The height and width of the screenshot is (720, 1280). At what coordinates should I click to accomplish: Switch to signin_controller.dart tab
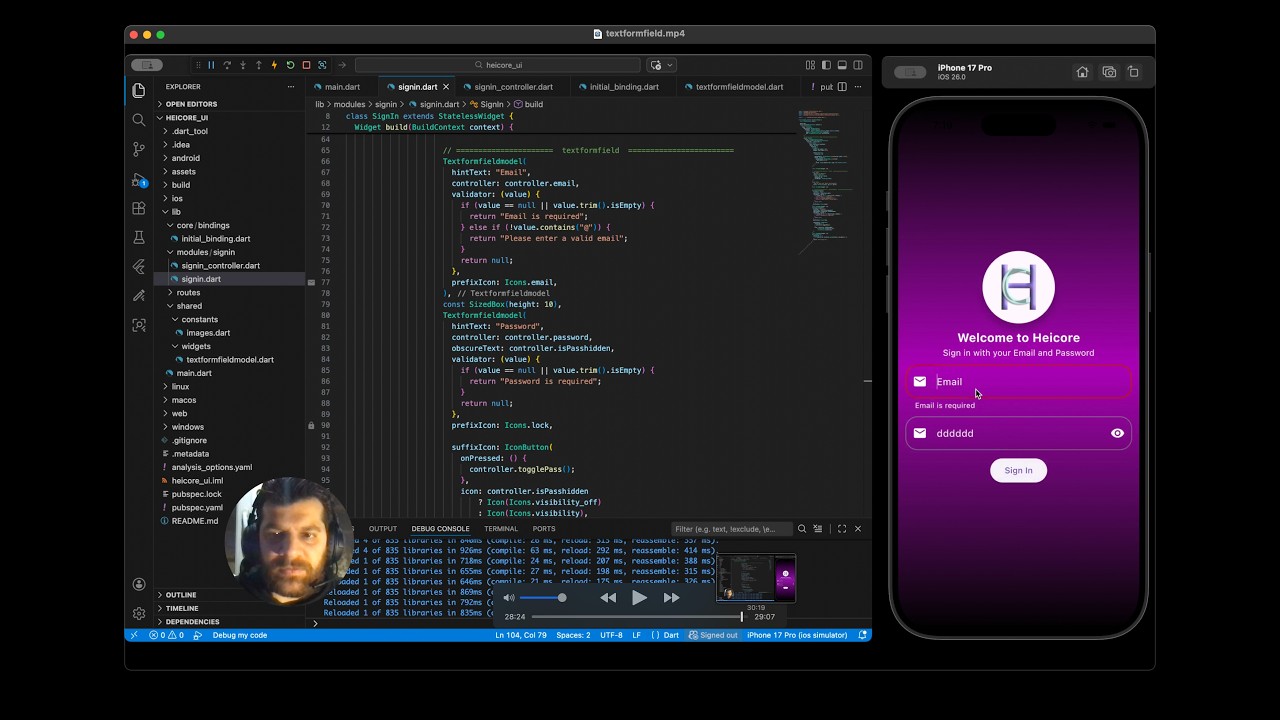pos(513,87)
